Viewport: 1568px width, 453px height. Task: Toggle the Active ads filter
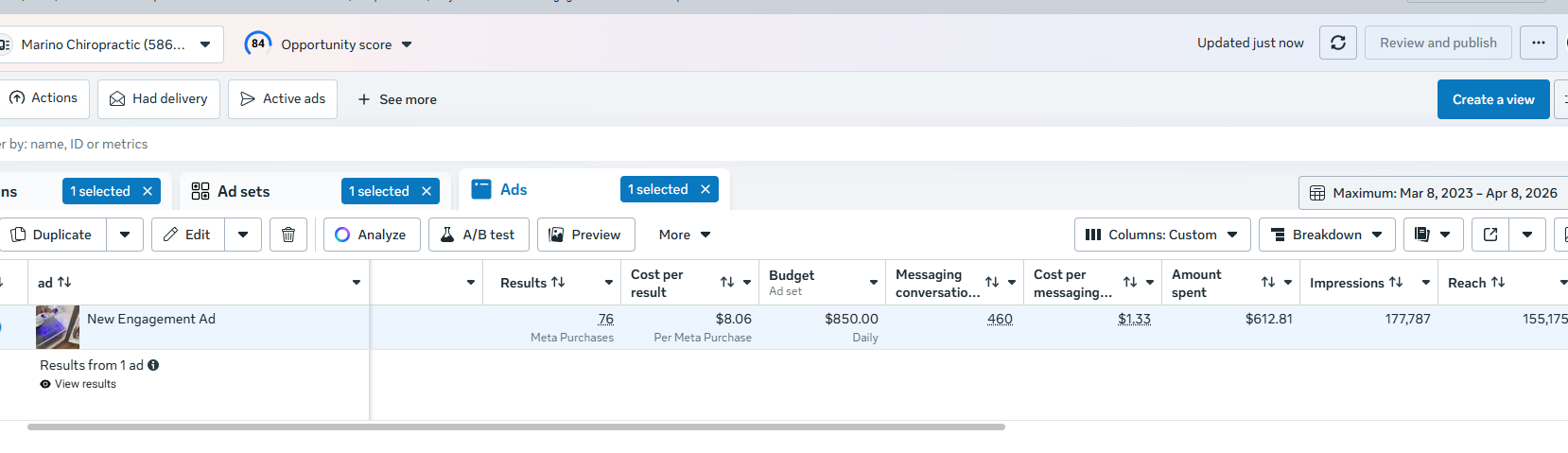click(x=283, y=98)
